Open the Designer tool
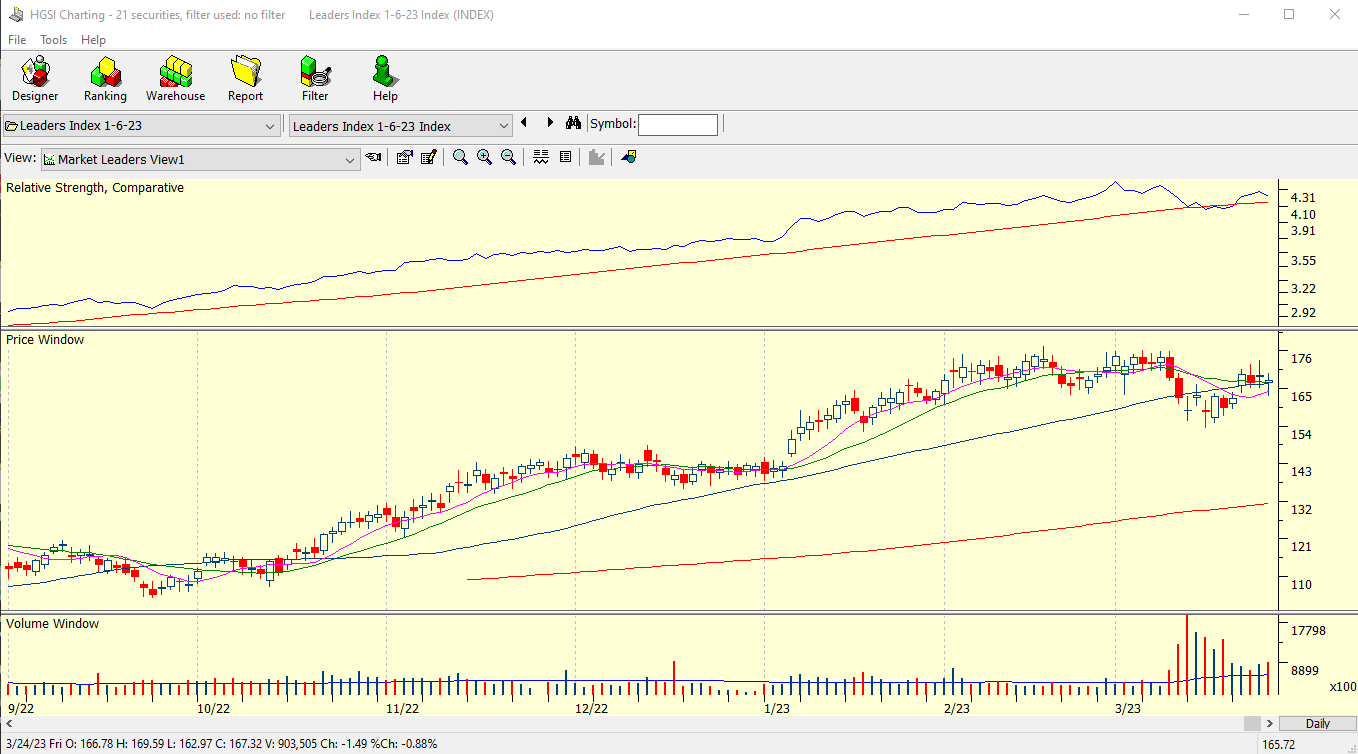1358x754 pixels. [x=35, y=79]
